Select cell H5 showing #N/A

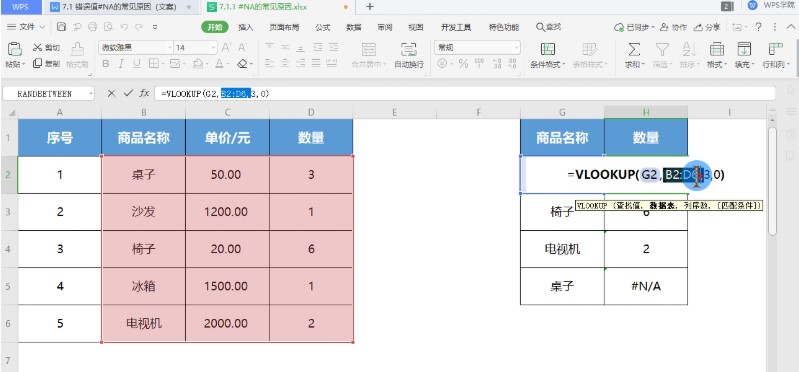point(646,286)
